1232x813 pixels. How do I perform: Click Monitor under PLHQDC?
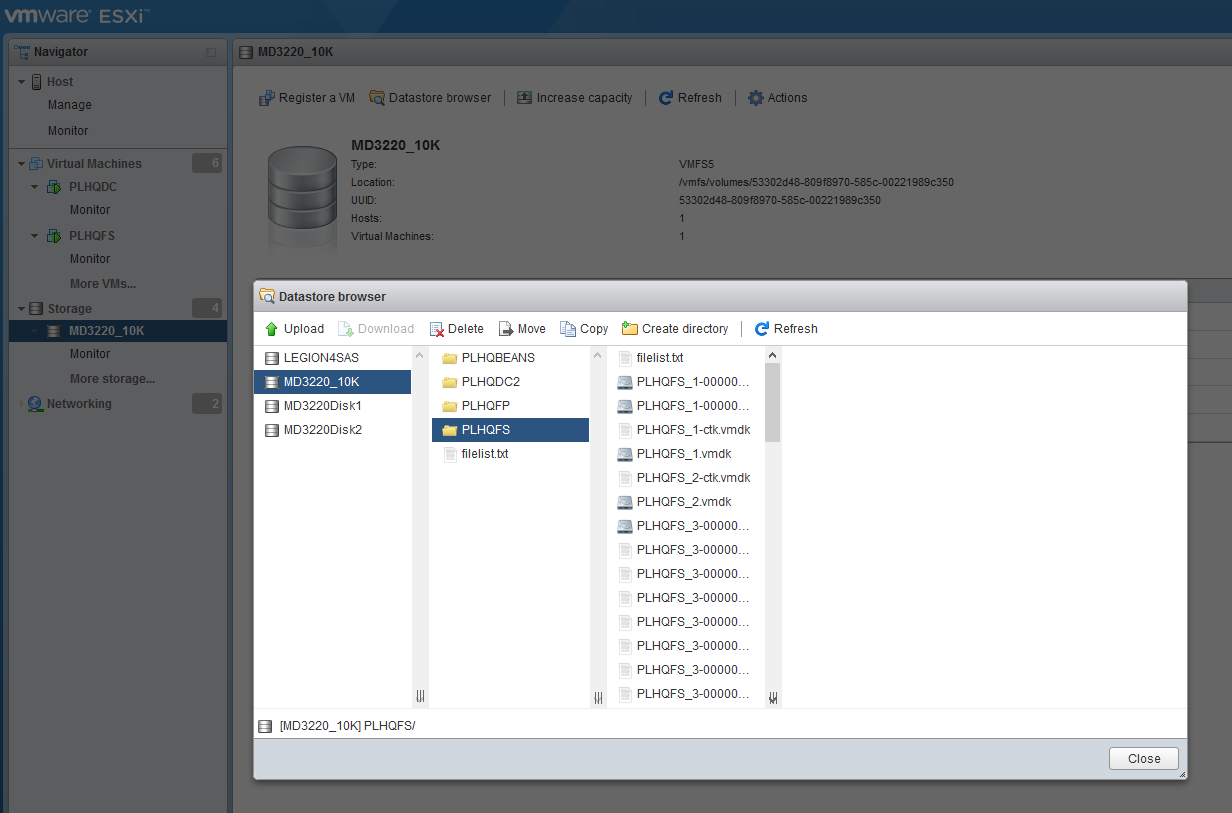90,210
